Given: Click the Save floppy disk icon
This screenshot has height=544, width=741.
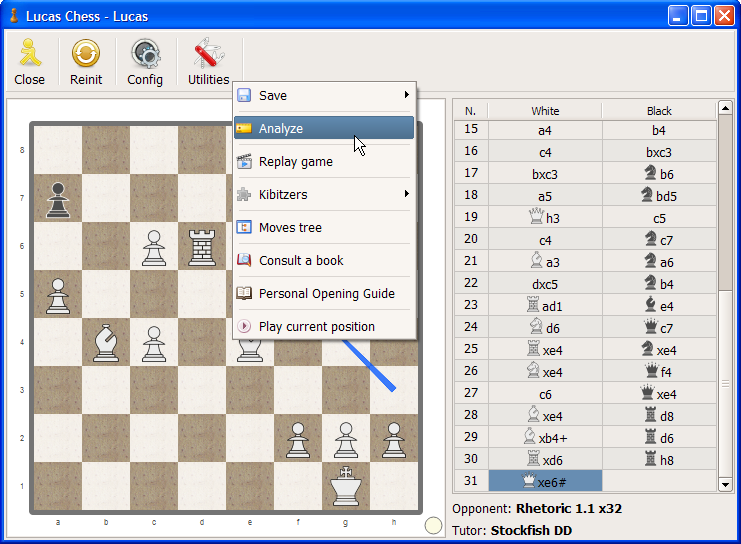Looking at the screenshot, I should click(244, 95).
